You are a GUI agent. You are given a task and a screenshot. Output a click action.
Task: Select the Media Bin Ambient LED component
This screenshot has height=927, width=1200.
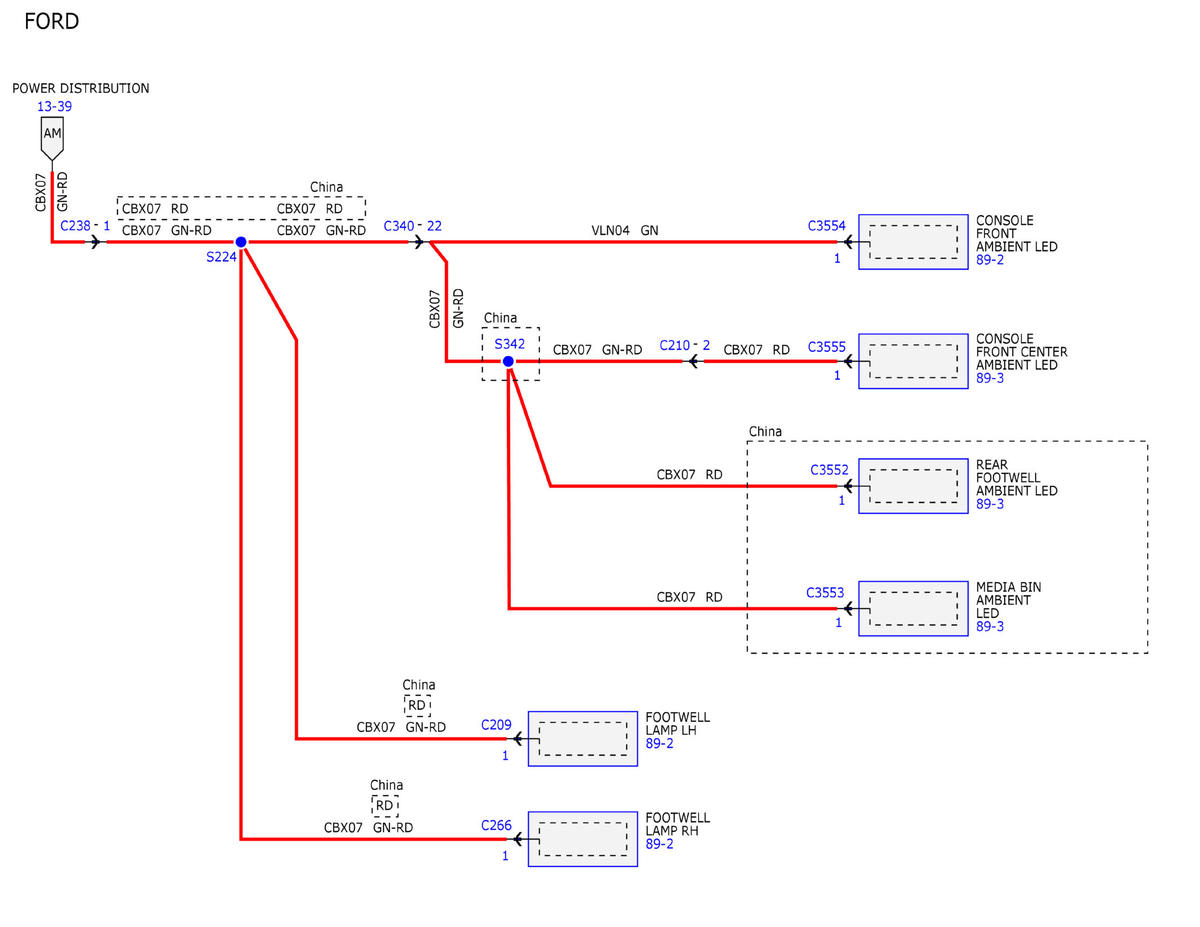click(913, 608)
